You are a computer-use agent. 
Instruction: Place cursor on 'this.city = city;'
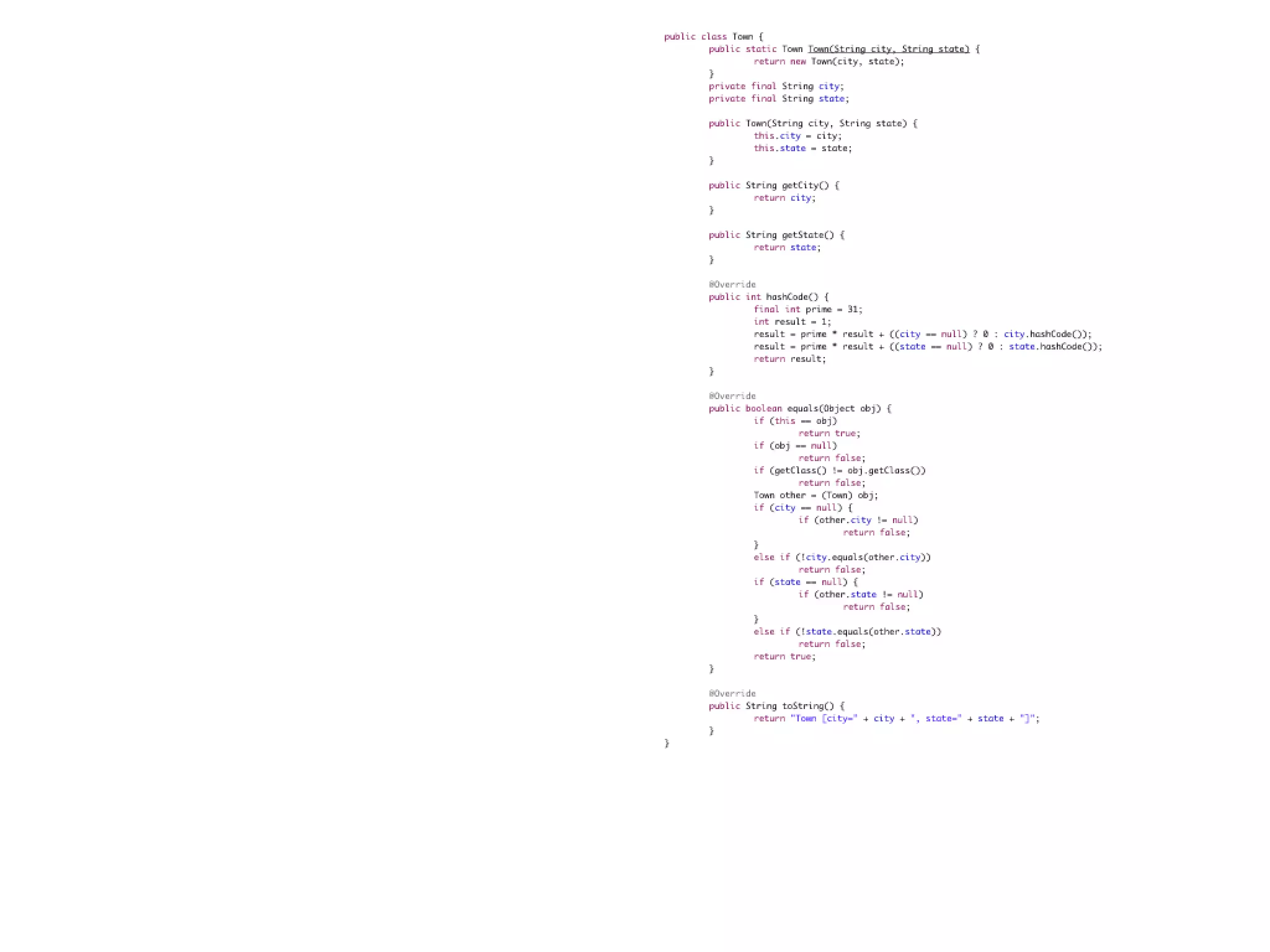click(798, 136)
